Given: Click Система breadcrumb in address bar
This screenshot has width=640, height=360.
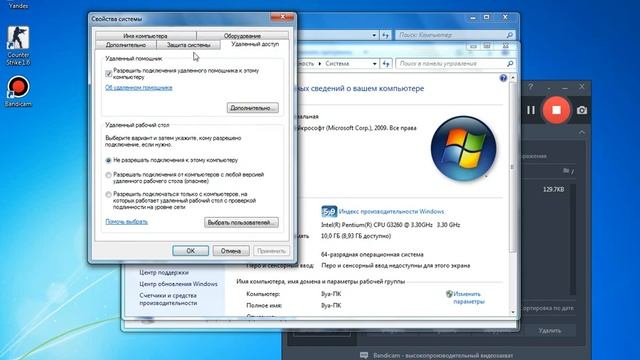Looking at the screenshot, I should pos(337,64).
